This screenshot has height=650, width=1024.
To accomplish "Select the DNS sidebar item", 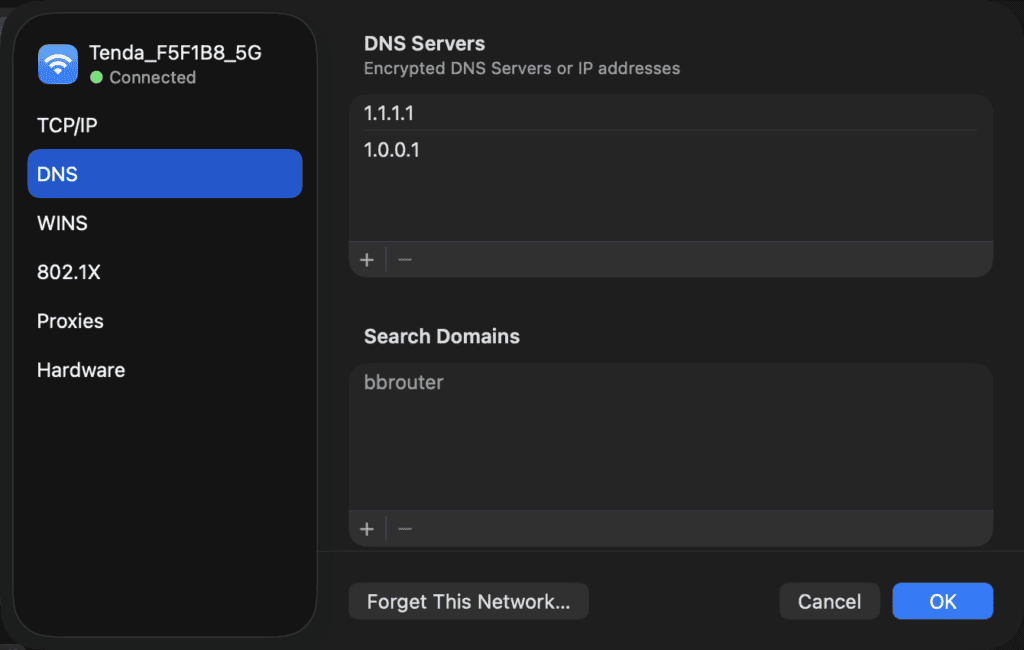I will coord(165,174).
